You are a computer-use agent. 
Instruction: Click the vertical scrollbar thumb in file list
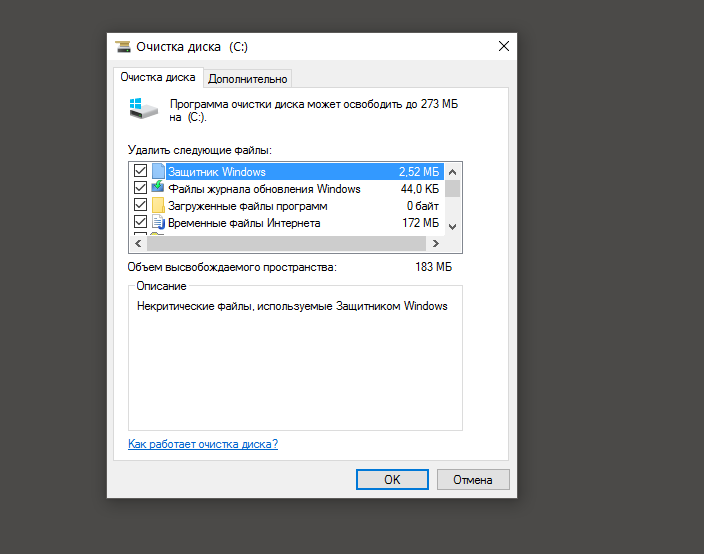453,189
